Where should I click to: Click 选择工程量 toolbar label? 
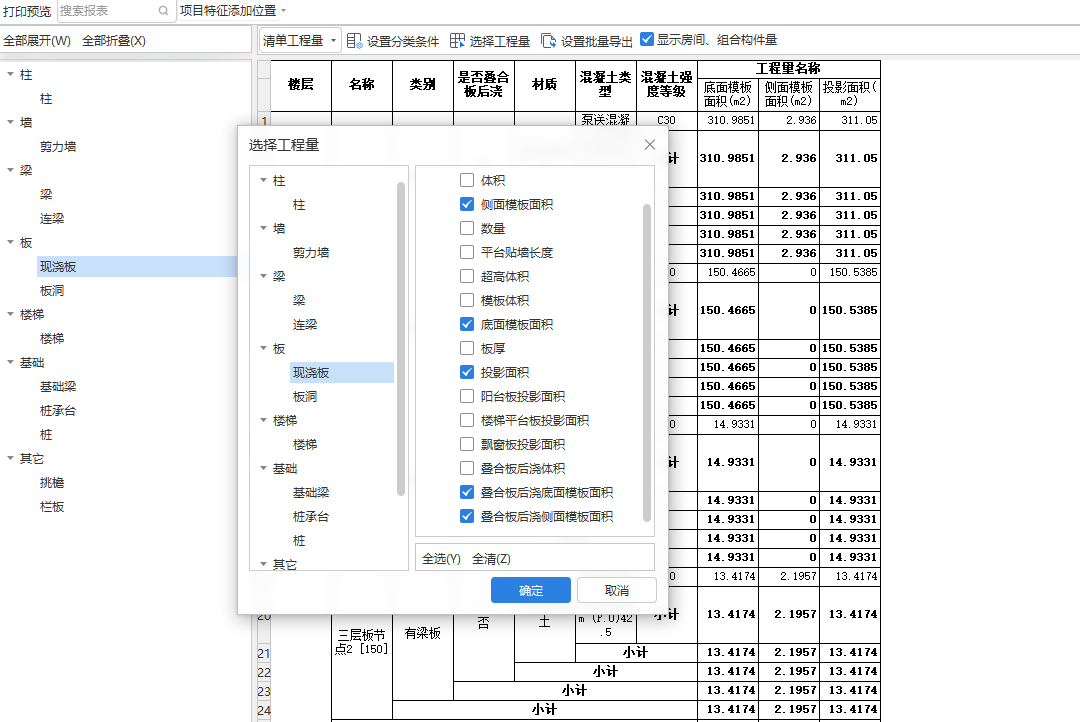click(x=500, y=41)
